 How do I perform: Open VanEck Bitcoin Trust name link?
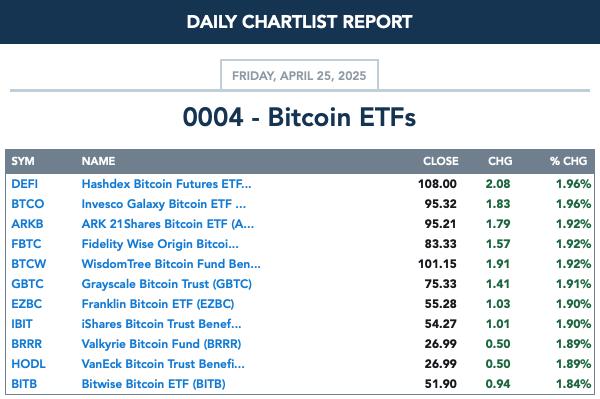click(x=163, y=363)
